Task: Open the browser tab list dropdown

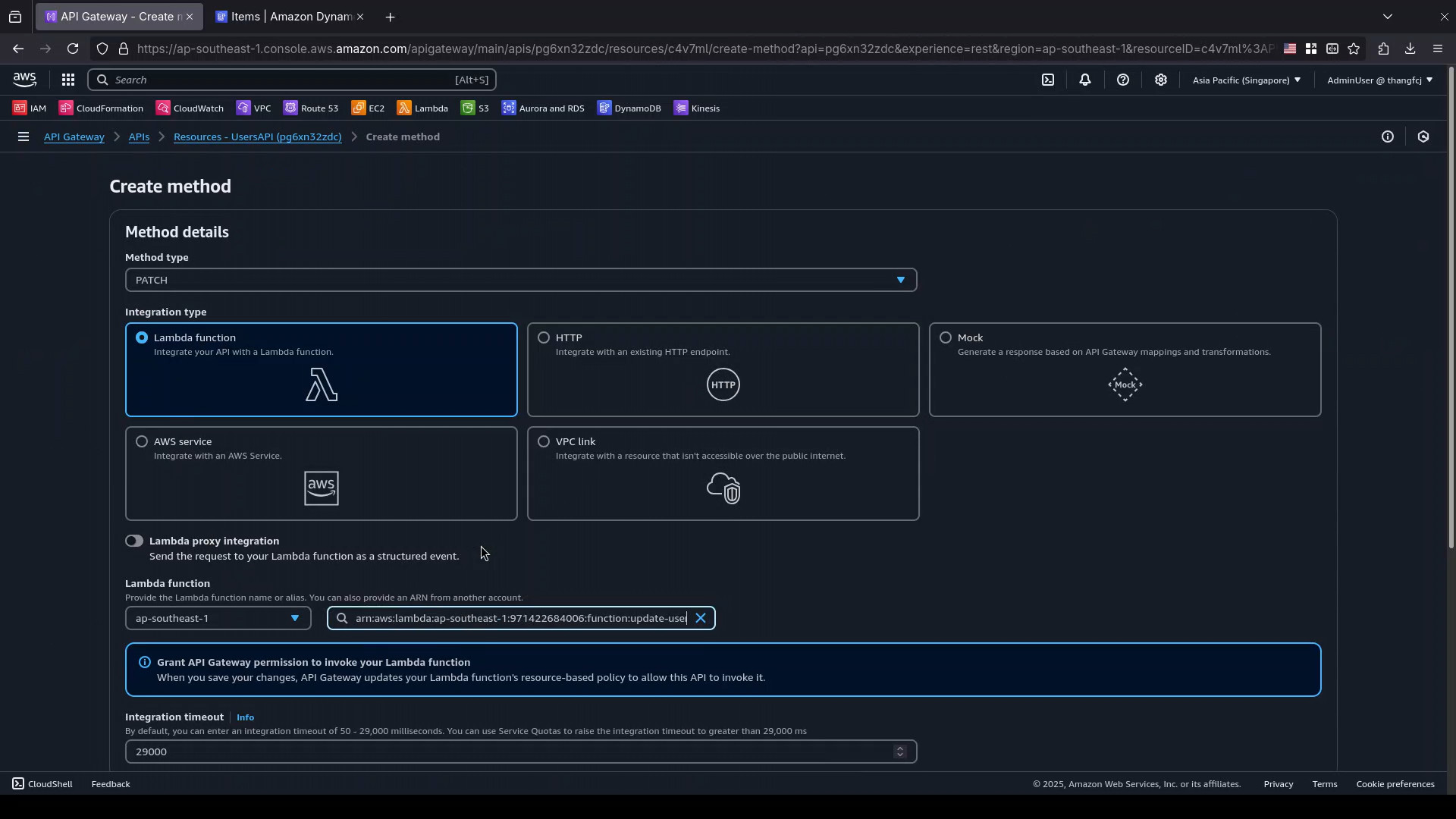Action: (x=1388, y=17)
